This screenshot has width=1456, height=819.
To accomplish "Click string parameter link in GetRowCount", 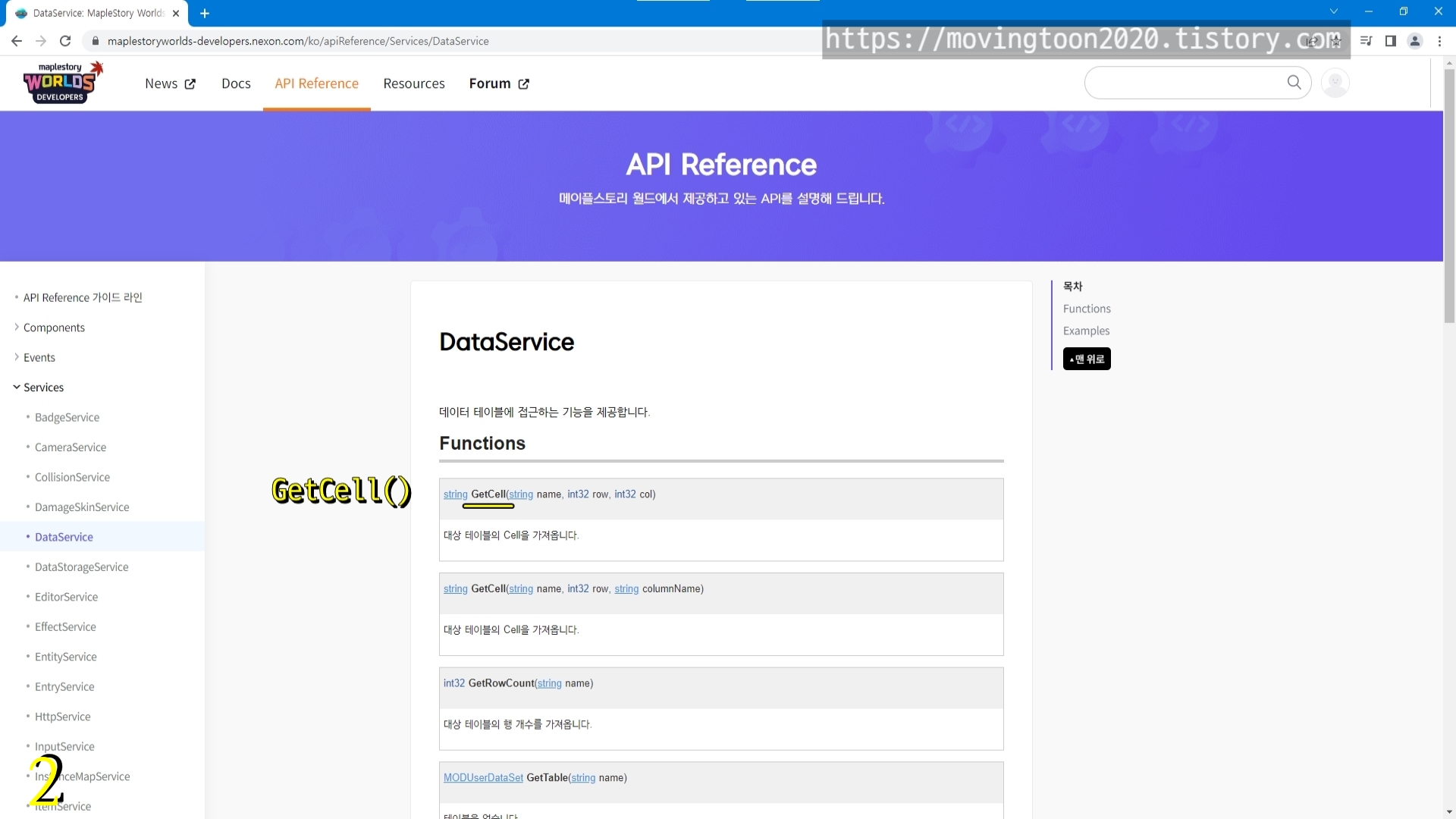I will [549, 683].
